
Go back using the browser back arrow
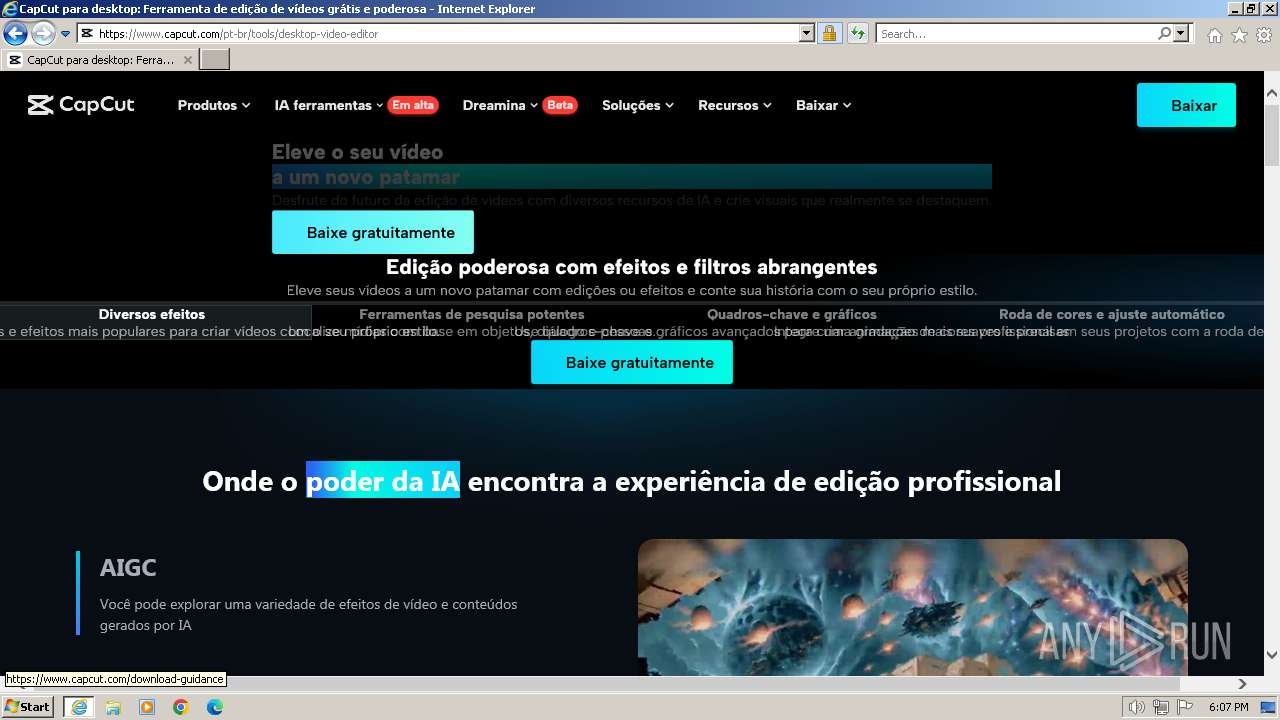15,34
